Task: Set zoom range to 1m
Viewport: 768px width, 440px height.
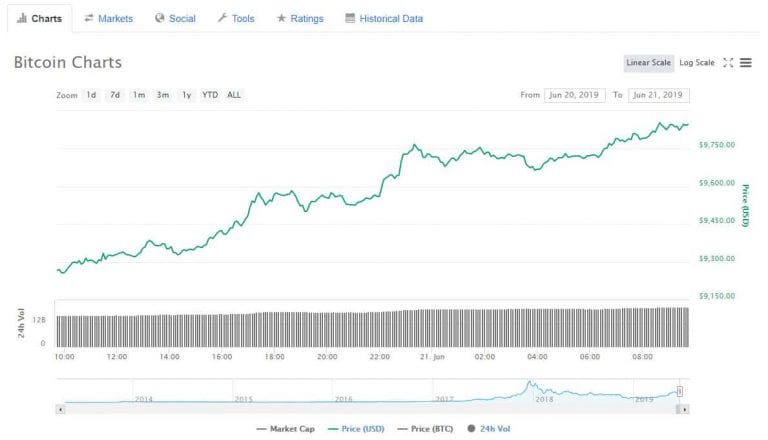Action: pyautogui.click(x=139, y=95)
